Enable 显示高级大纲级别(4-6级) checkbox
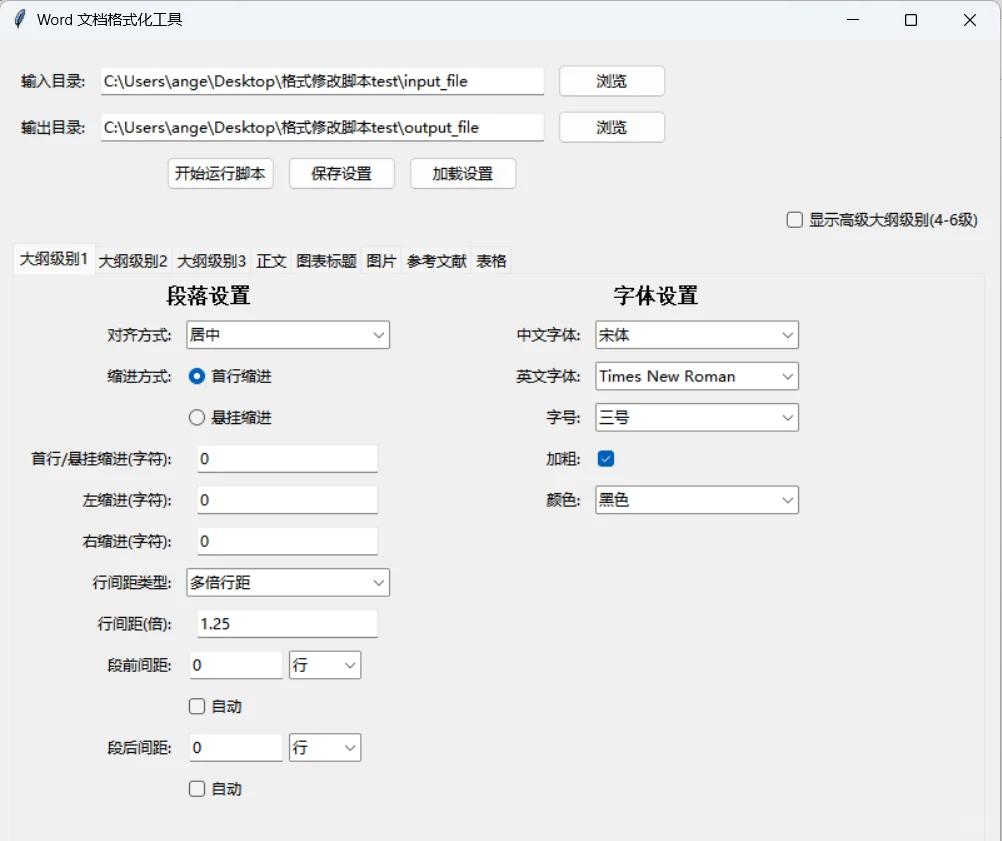 tap(795, 219)
